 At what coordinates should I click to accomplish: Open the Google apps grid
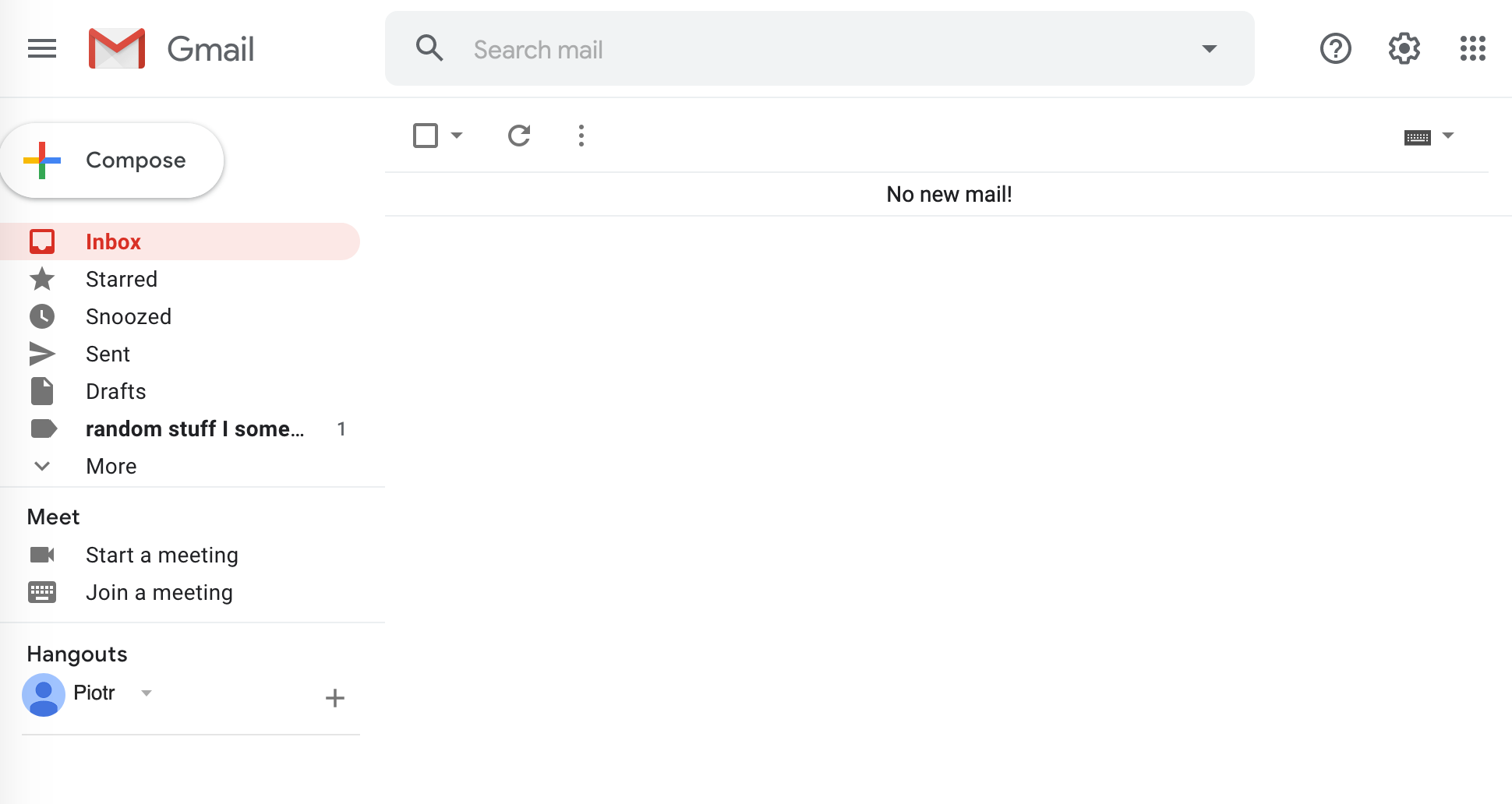pos(1472,49)
